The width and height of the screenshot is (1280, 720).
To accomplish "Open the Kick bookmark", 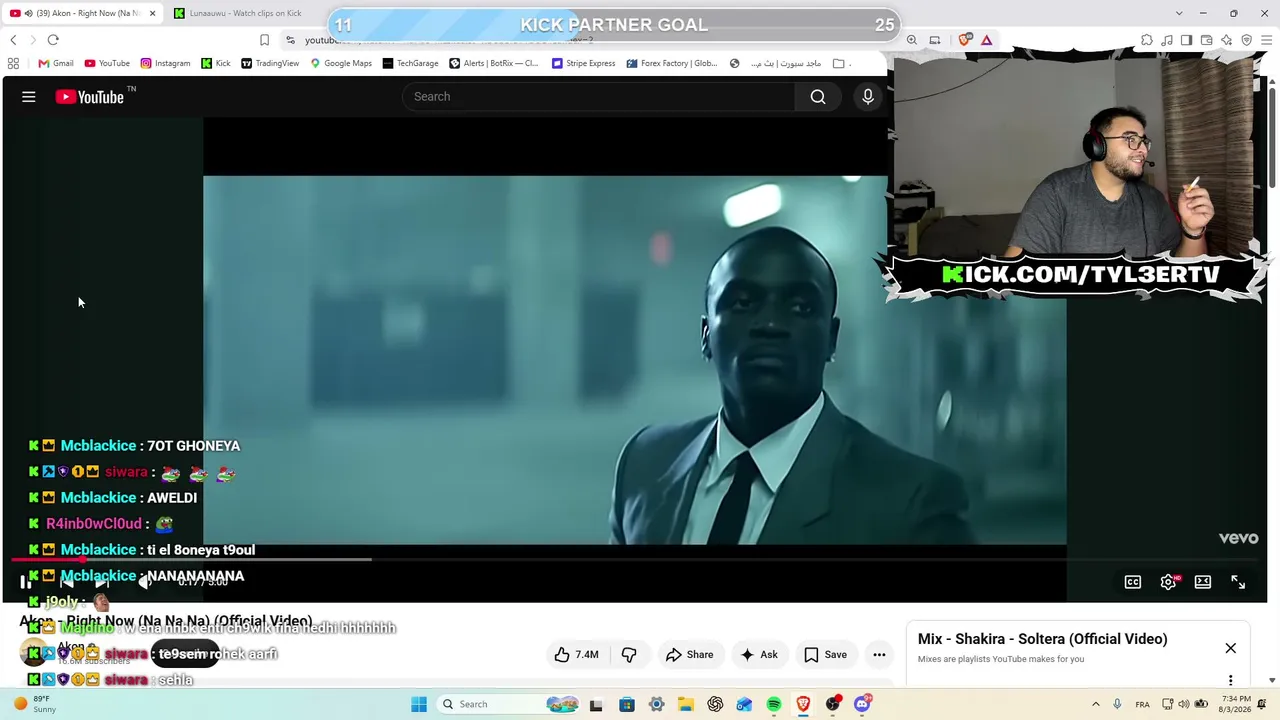I will point(215,63).
